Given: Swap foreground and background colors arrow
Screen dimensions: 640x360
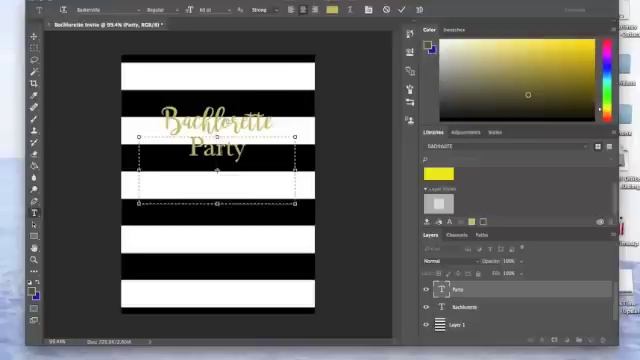Looking at the screenshot, I should (x=38, y=282).
